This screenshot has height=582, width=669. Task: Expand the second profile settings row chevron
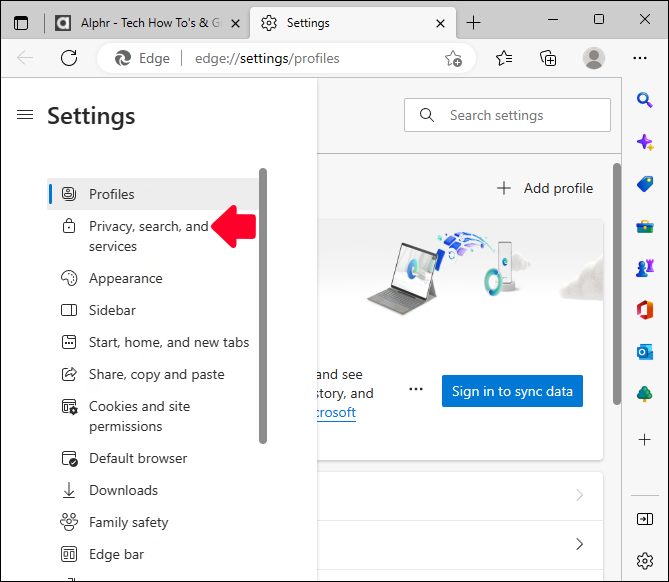click(579, 544)
